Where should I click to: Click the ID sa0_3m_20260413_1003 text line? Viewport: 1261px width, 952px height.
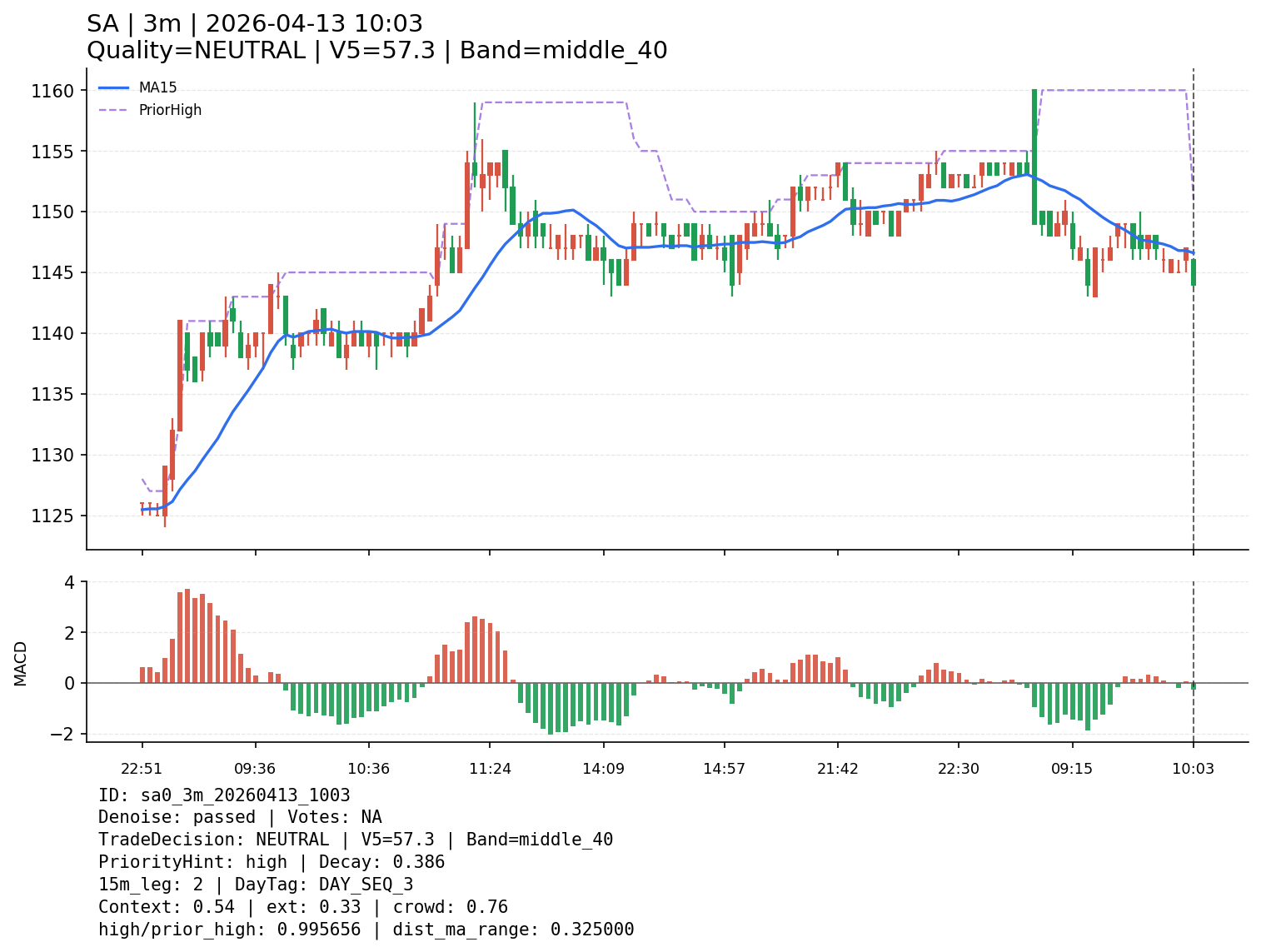click(224, 795)
